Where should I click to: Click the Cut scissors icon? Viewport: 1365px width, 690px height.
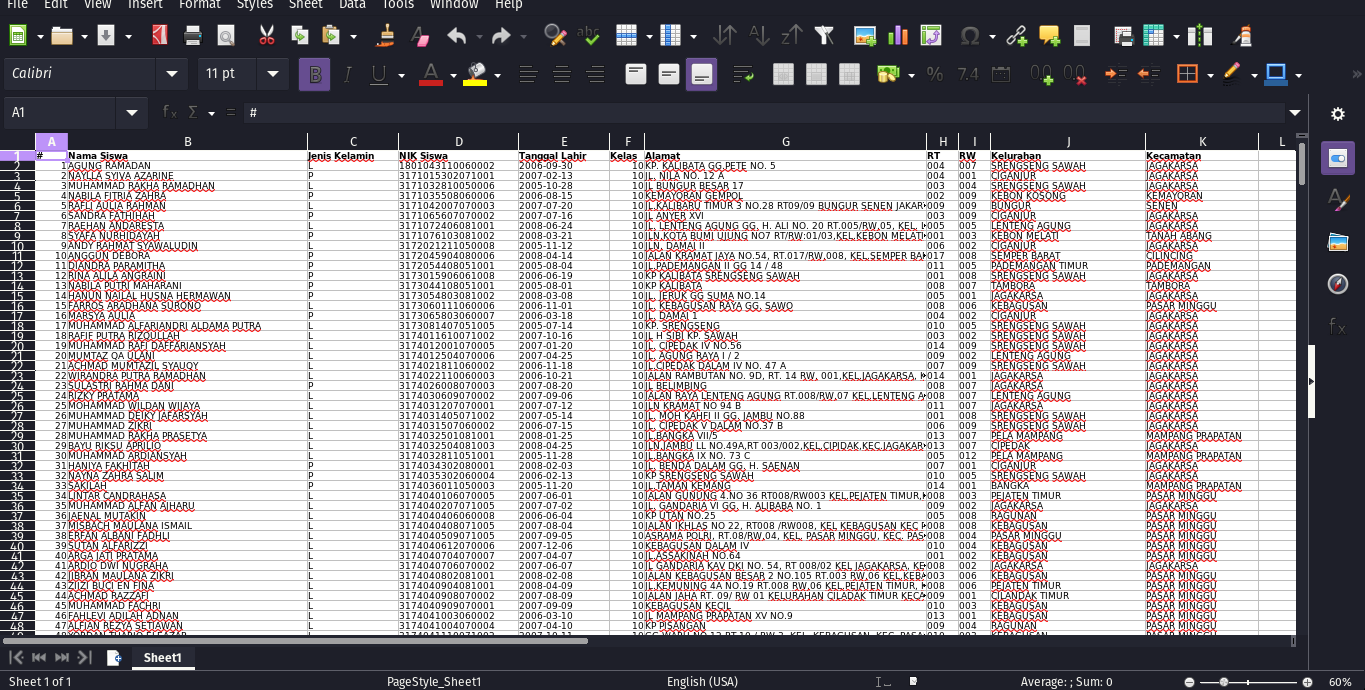(266, 36)
